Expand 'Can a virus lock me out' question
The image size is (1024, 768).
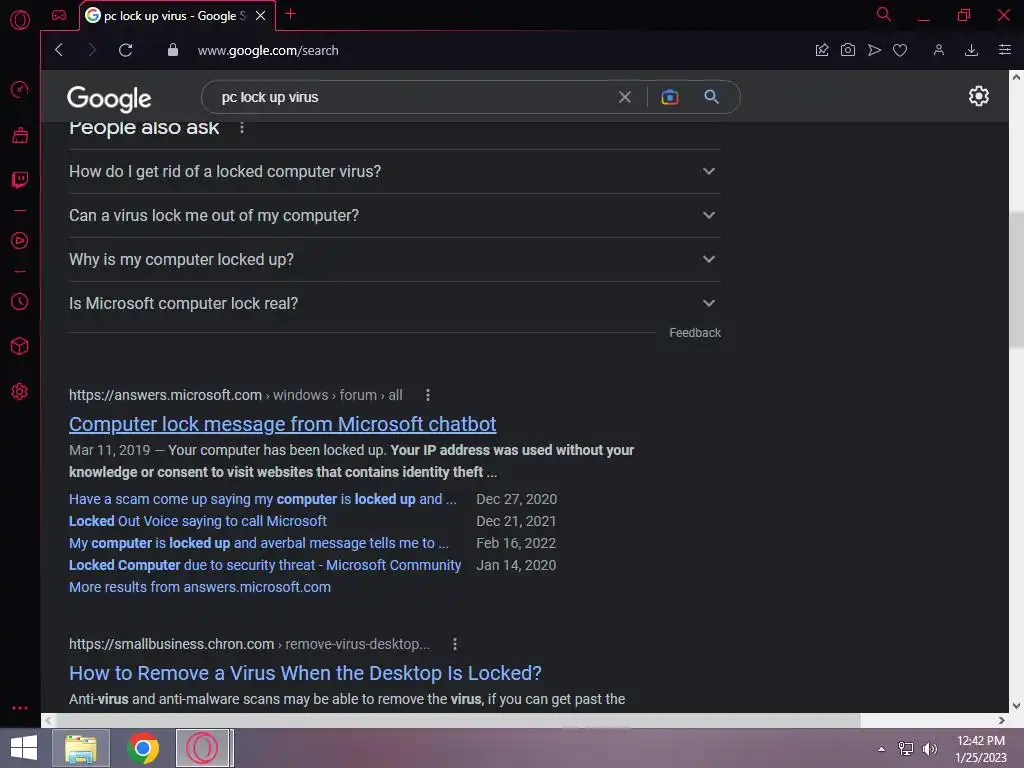point(394,216)
